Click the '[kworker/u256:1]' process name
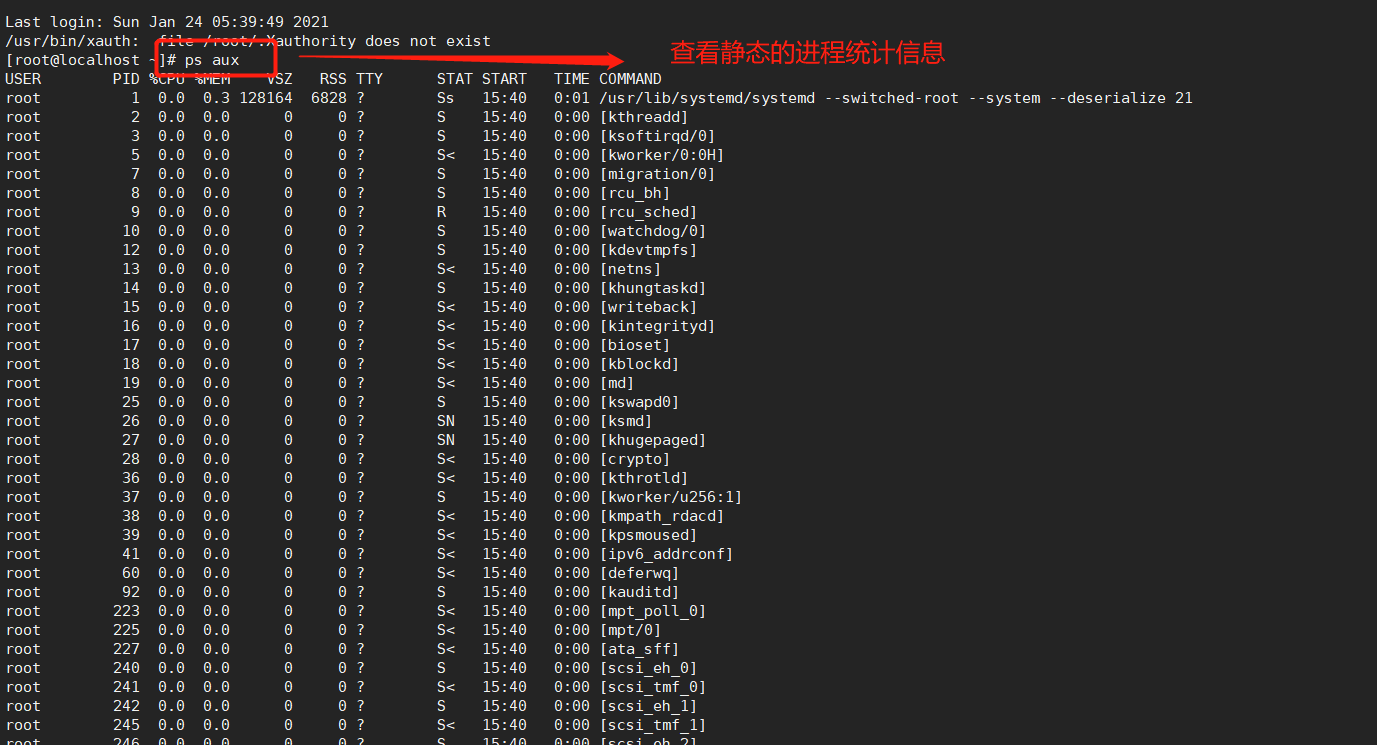The image size is (1377, 745). (671, 497)
